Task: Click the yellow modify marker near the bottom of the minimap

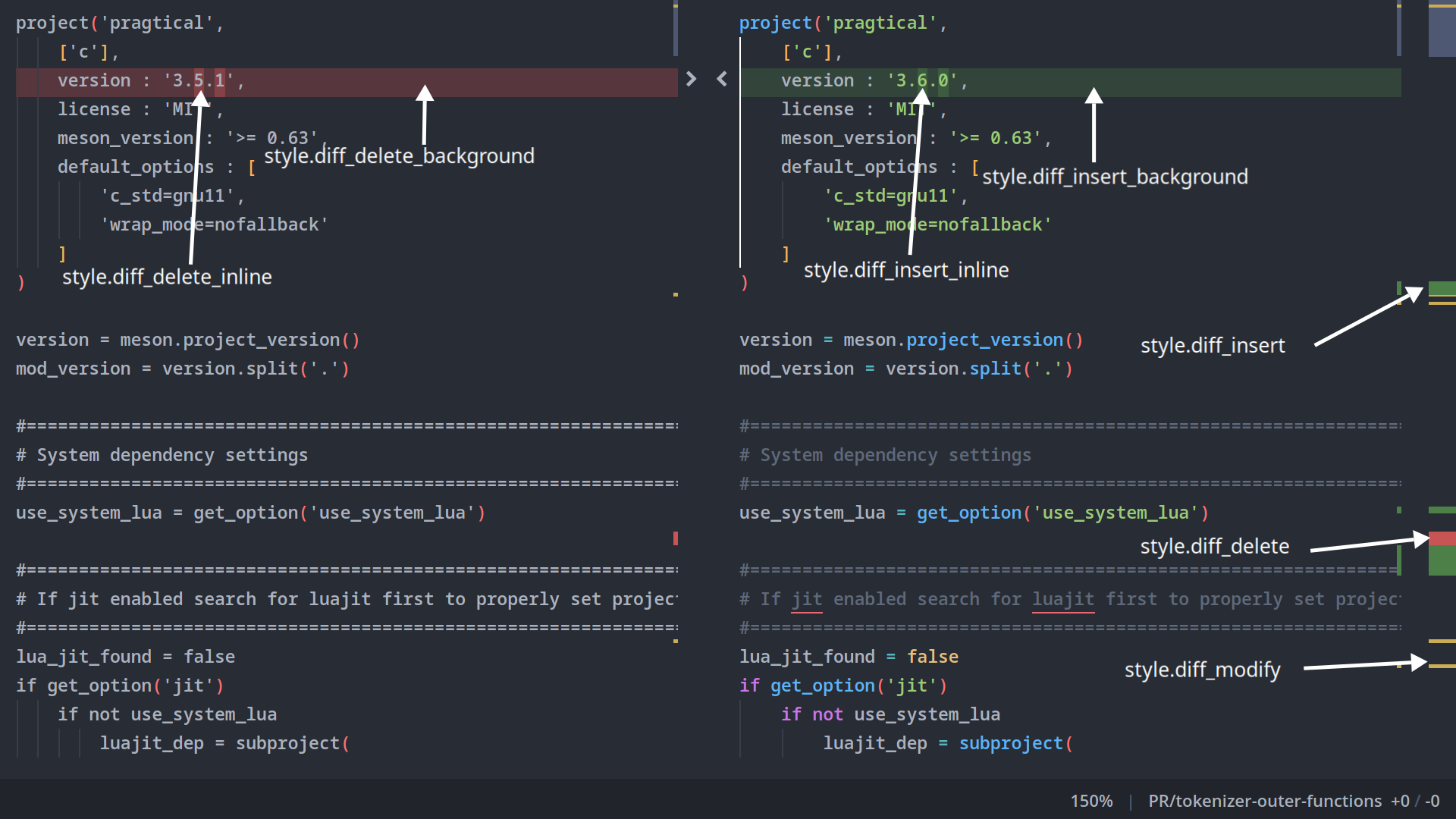Action: [x=1442, y=666]
